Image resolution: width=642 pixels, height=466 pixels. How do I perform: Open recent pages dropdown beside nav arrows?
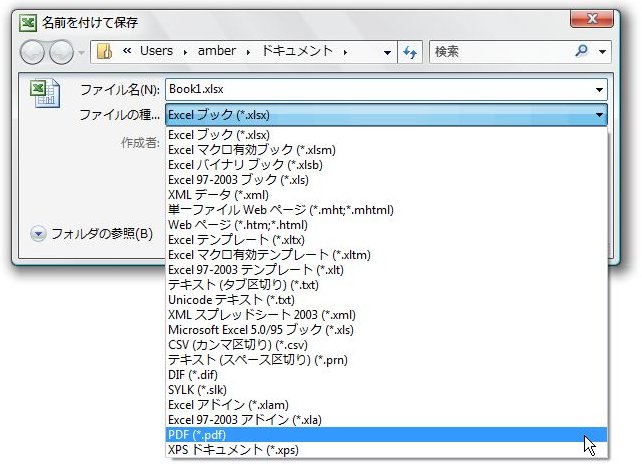click(x=81, y=52)
